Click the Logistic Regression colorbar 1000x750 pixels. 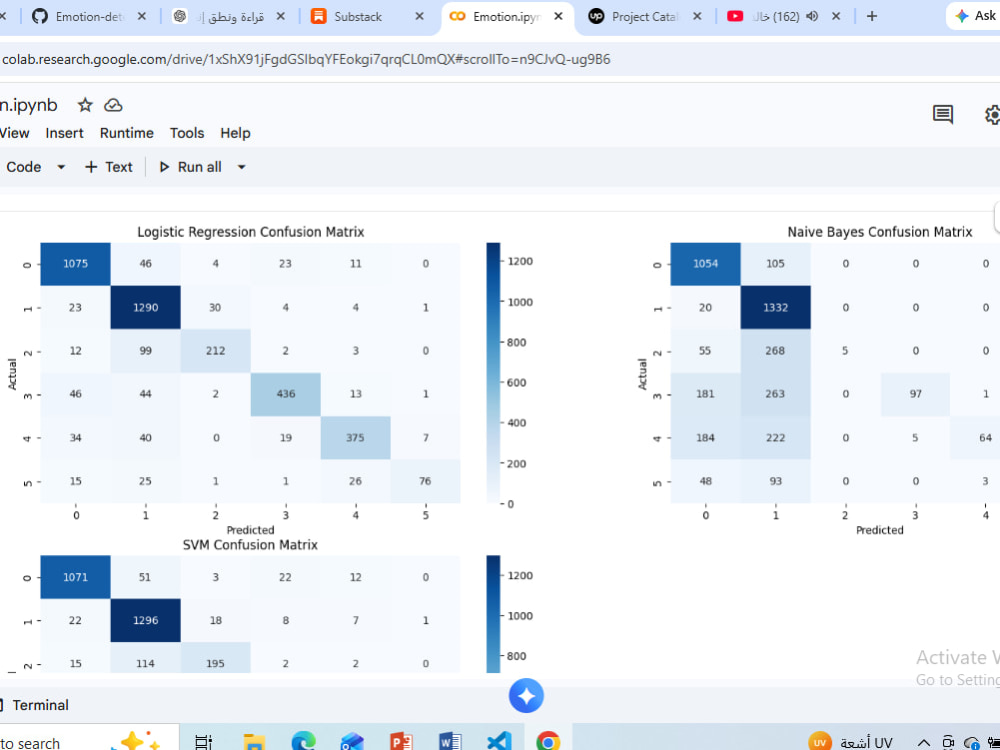pos(493,373)
